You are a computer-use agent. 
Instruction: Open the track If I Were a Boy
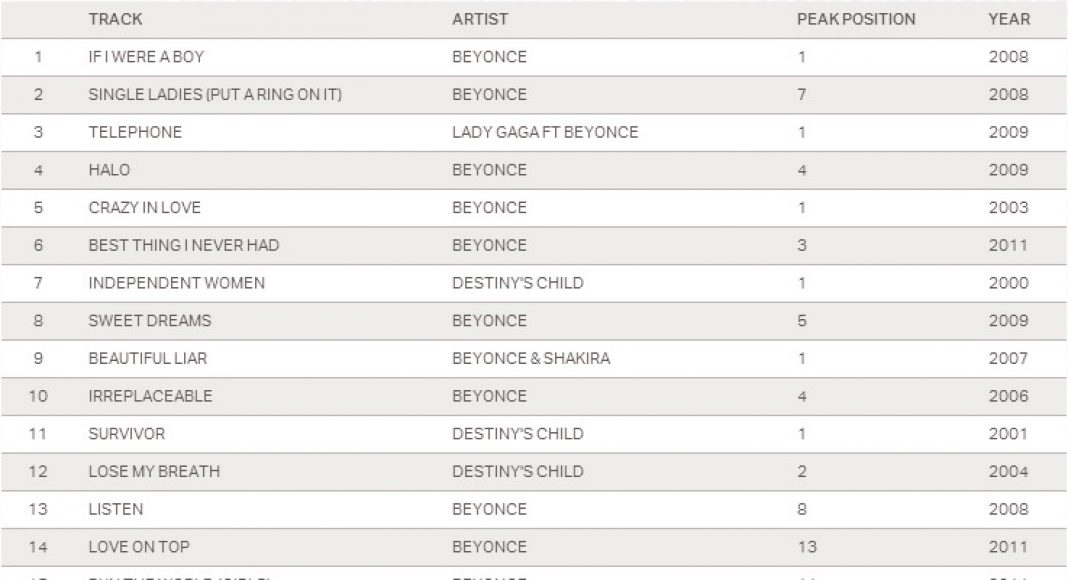tap(146, 57)
